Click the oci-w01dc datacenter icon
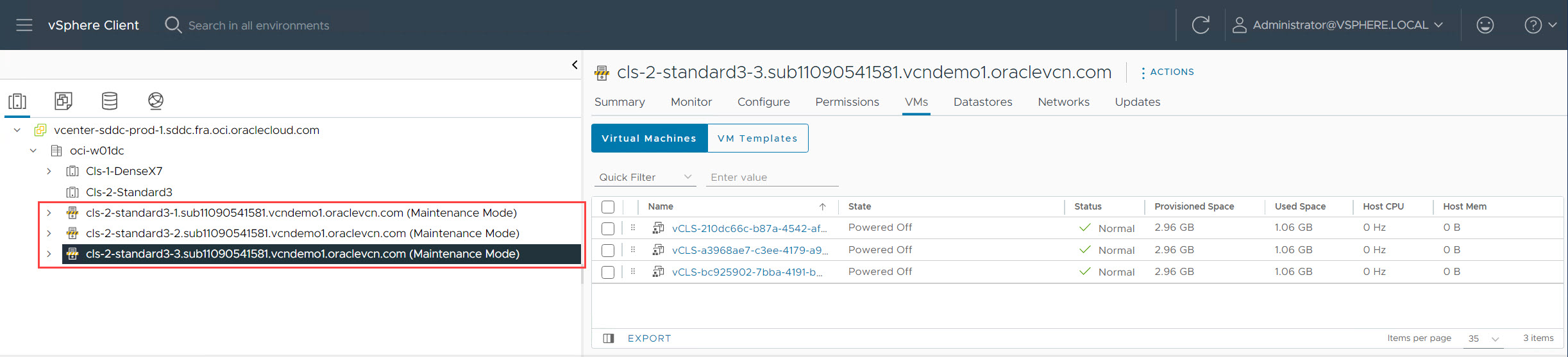Screen dimensions: 1568x357 (x=56, y=151)
